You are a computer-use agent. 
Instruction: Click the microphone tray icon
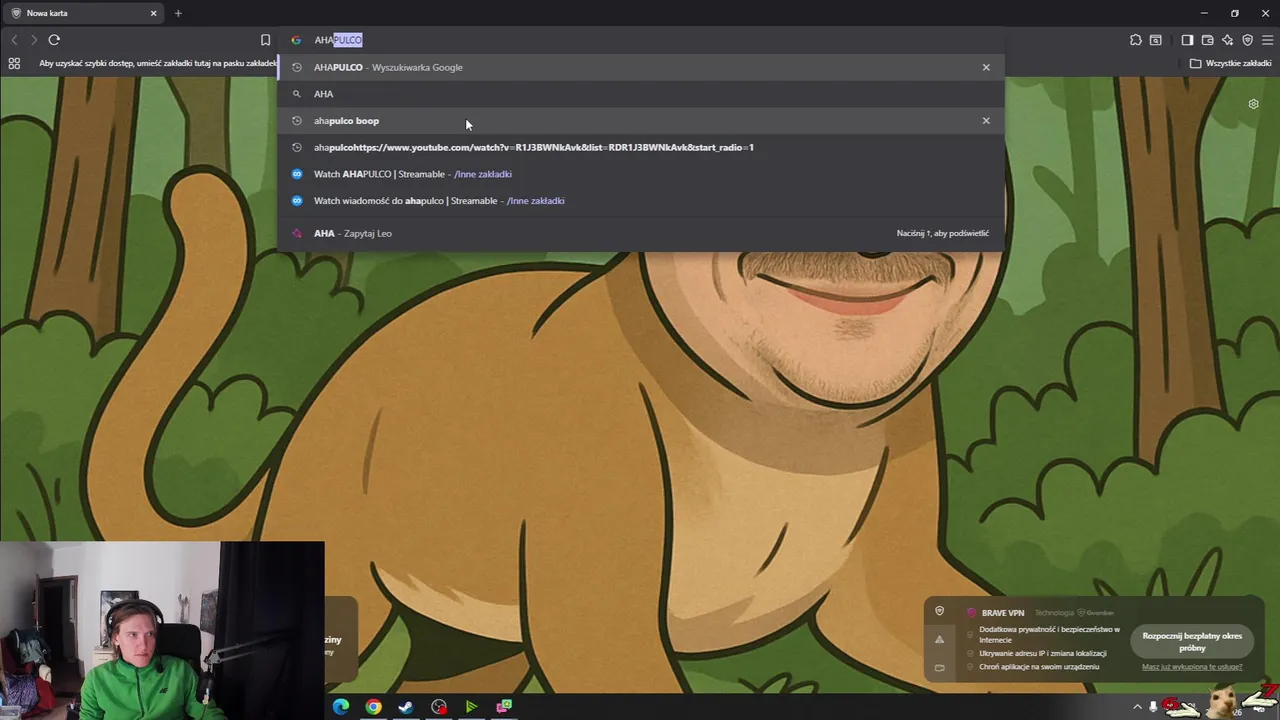[x=1153, y=707]
